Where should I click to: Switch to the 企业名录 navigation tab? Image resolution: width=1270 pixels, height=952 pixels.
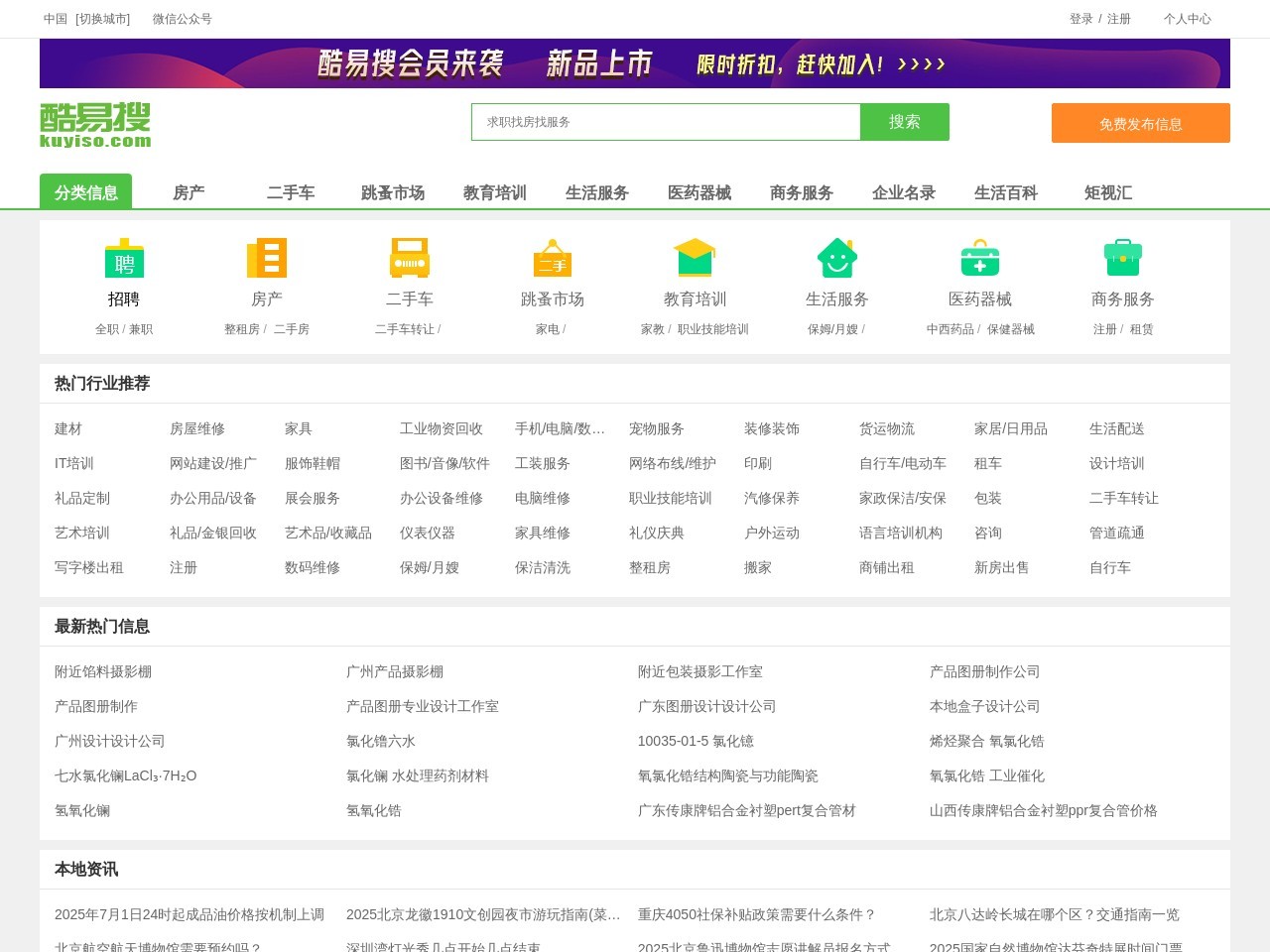click(903, 193)
